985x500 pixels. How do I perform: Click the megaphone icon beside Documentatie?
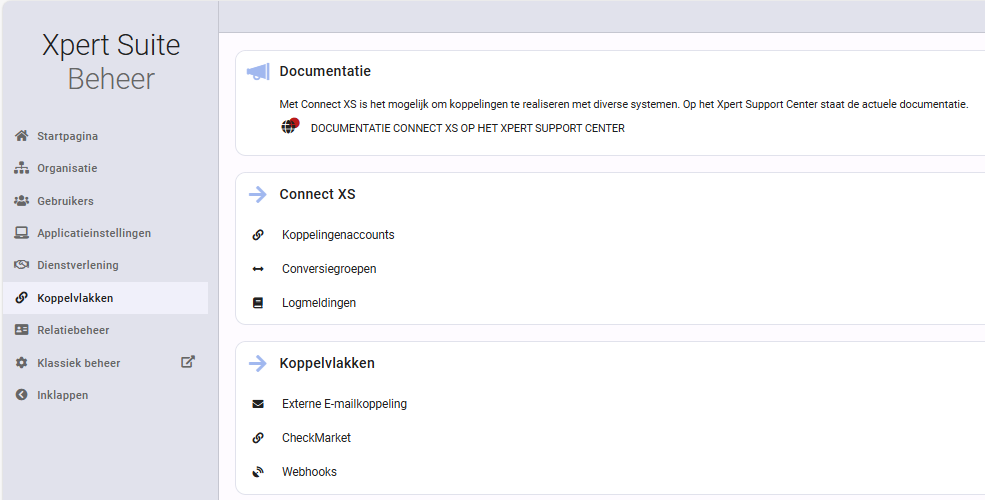coord(258,72)
